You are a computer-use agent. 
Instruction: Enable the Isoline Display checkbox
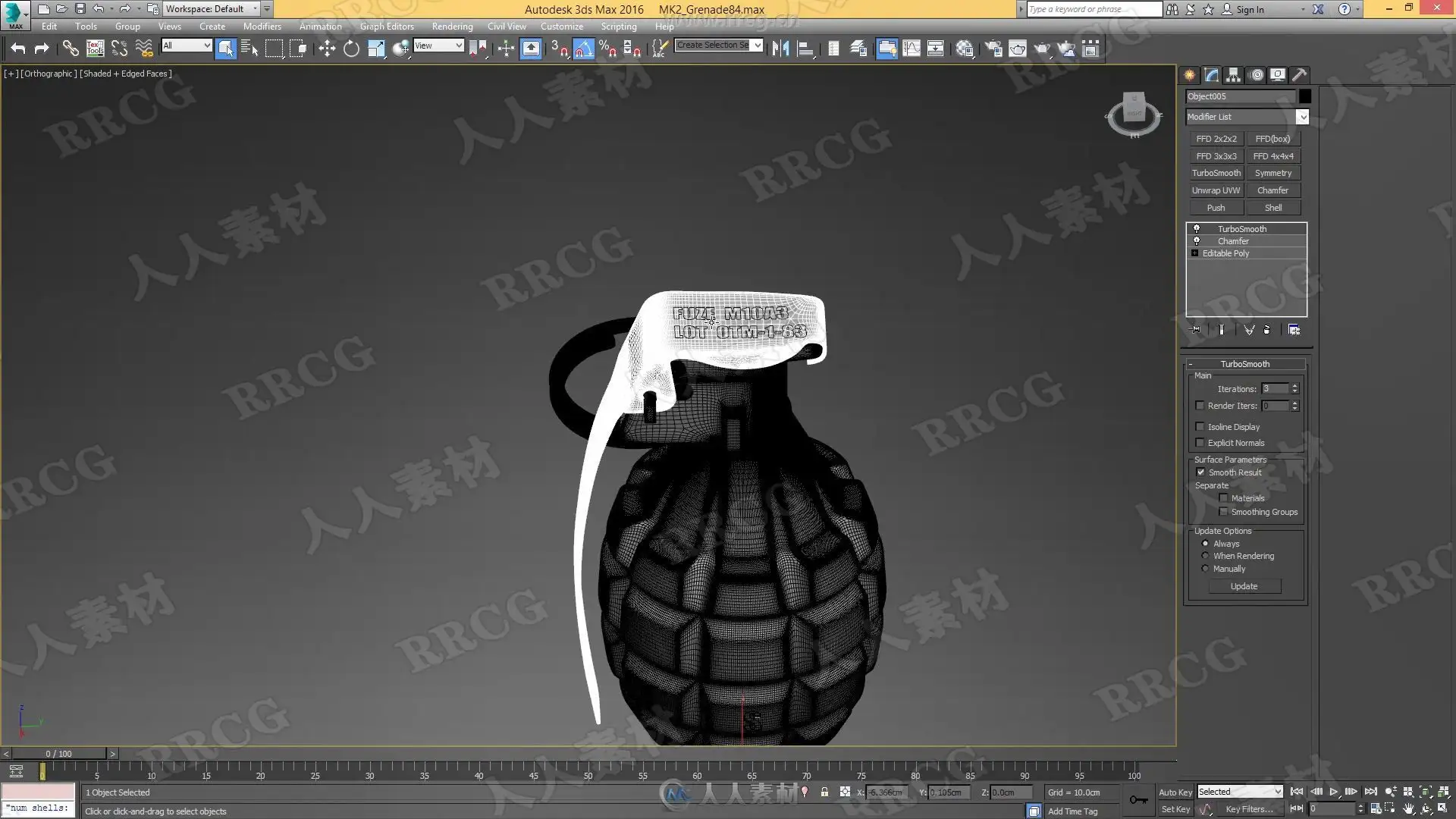point(1200,426)
